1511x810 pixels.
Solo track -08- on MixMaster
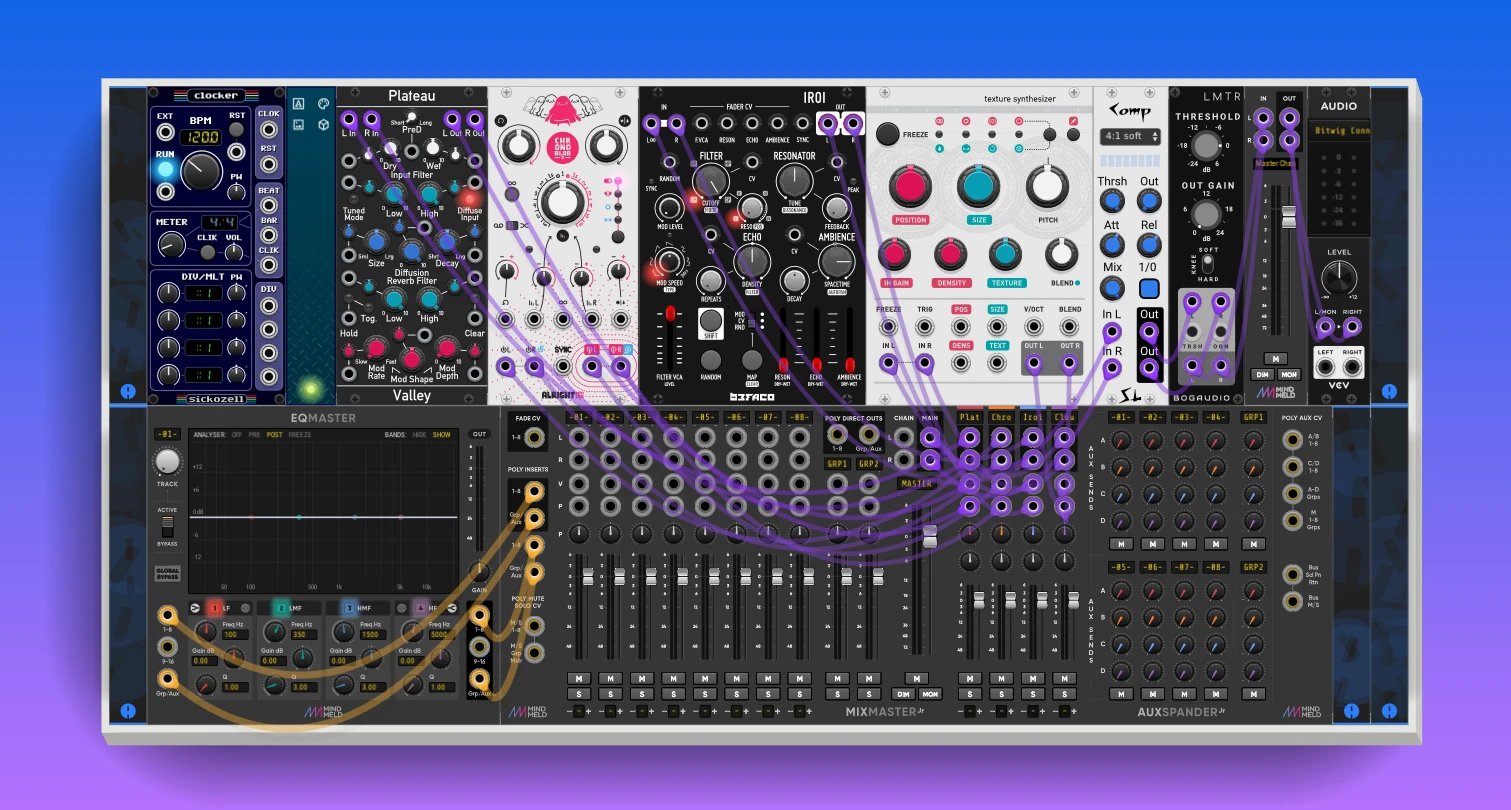799,694
